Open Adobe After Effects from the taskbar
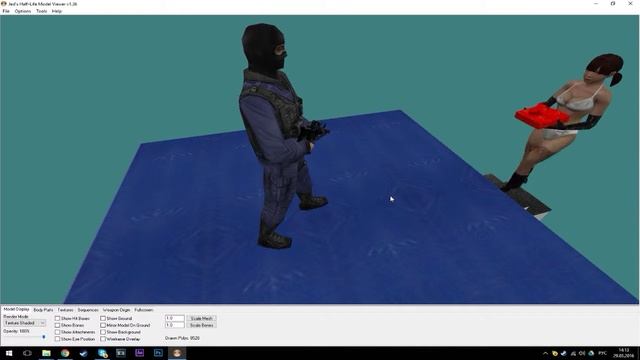The image size is (640, 360). [x=140, y=353]
